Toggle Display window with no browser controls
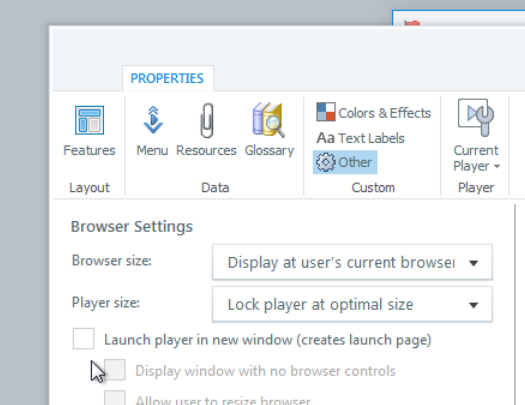The height and width of the screenshot is (405, 525). pyautogui.click(x=115, y=370)
